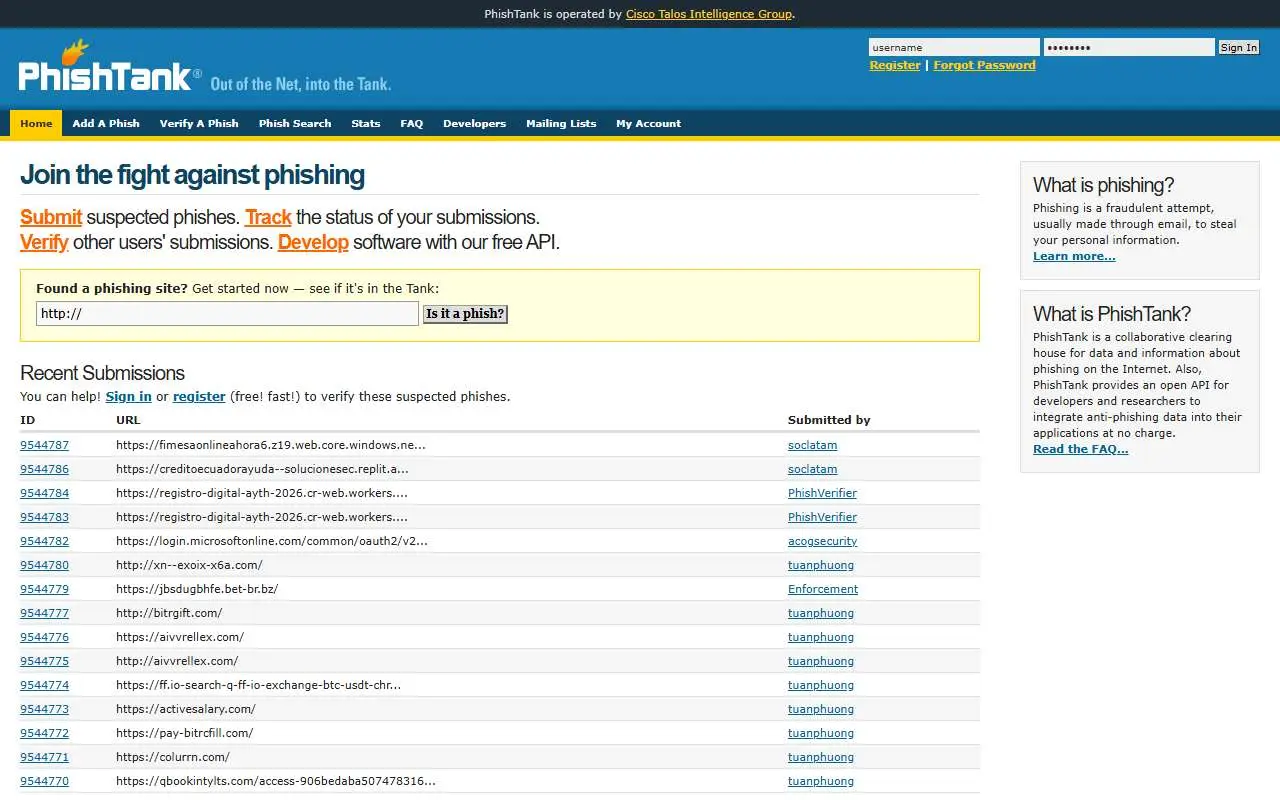Open Mailing Lists page
The width and height of the screenshot is (1280, 800).
[x=561, y=123]
